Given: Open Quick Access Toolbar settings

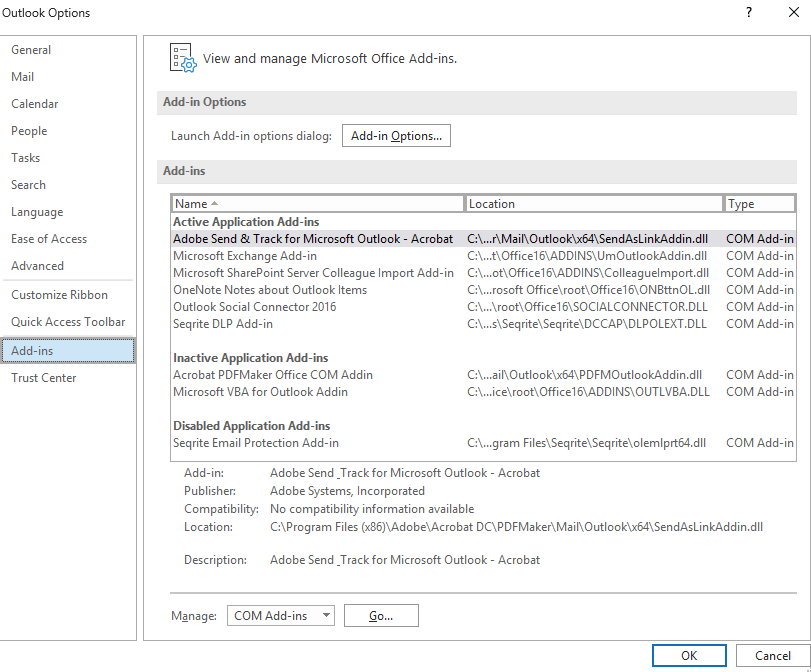Looking at the screenshot, I should [x=68, y=322].
